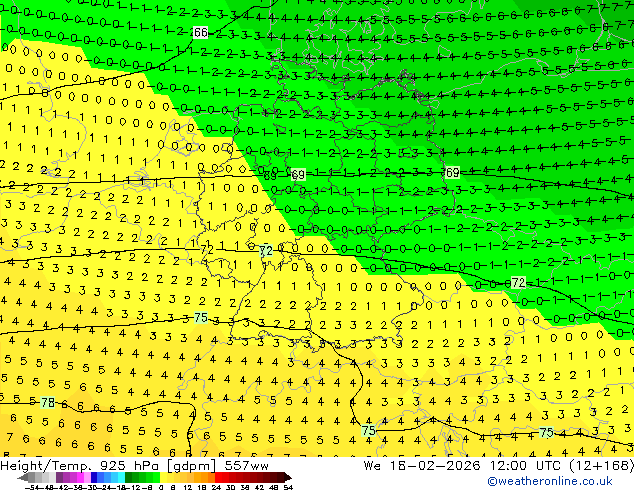Screen dimensions: 634x490
Task: Click the dark maroon arrow end of the color scale
Action: tap(287, 477)
